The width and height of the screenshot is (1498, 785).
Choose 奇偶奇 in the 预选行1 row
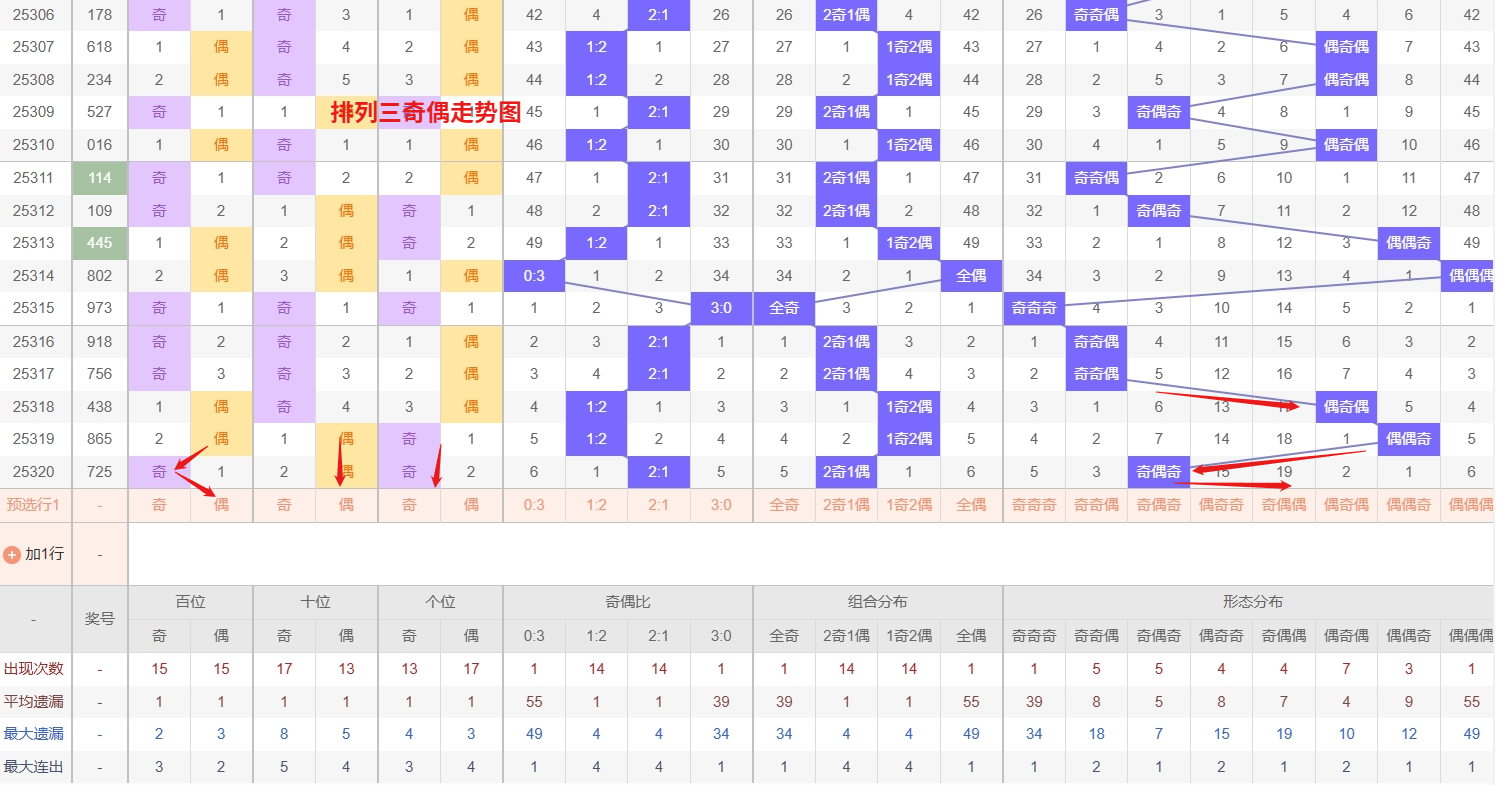[x=1159, y=505]
